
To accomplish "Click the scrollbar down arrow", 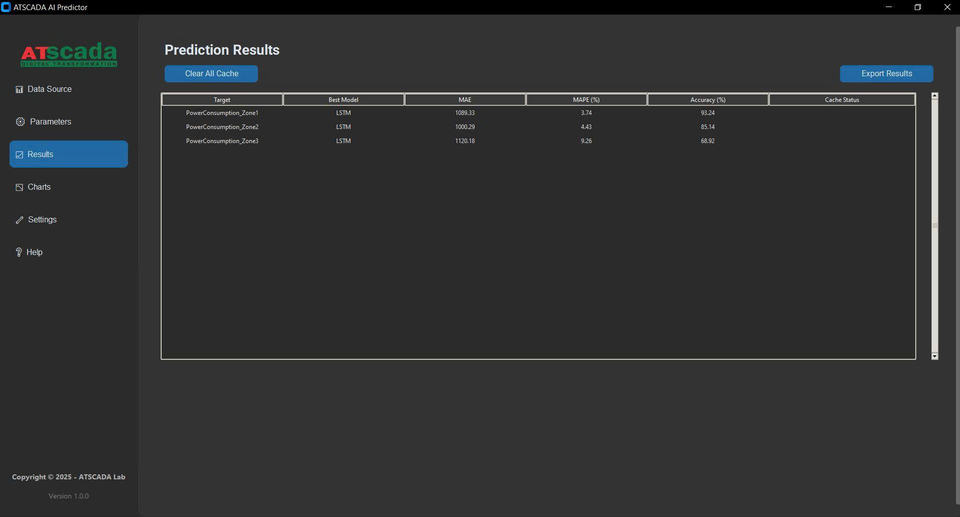I will point(935,356).
